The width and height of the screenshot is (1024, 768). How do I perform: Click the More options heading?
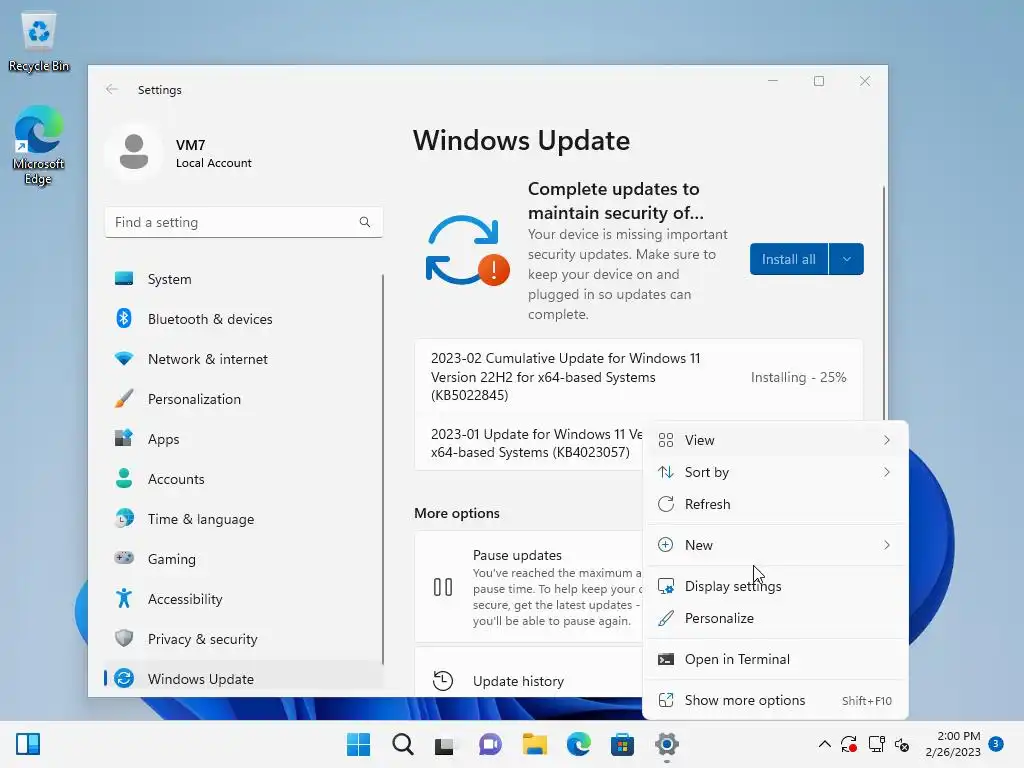tap(456, 513)
